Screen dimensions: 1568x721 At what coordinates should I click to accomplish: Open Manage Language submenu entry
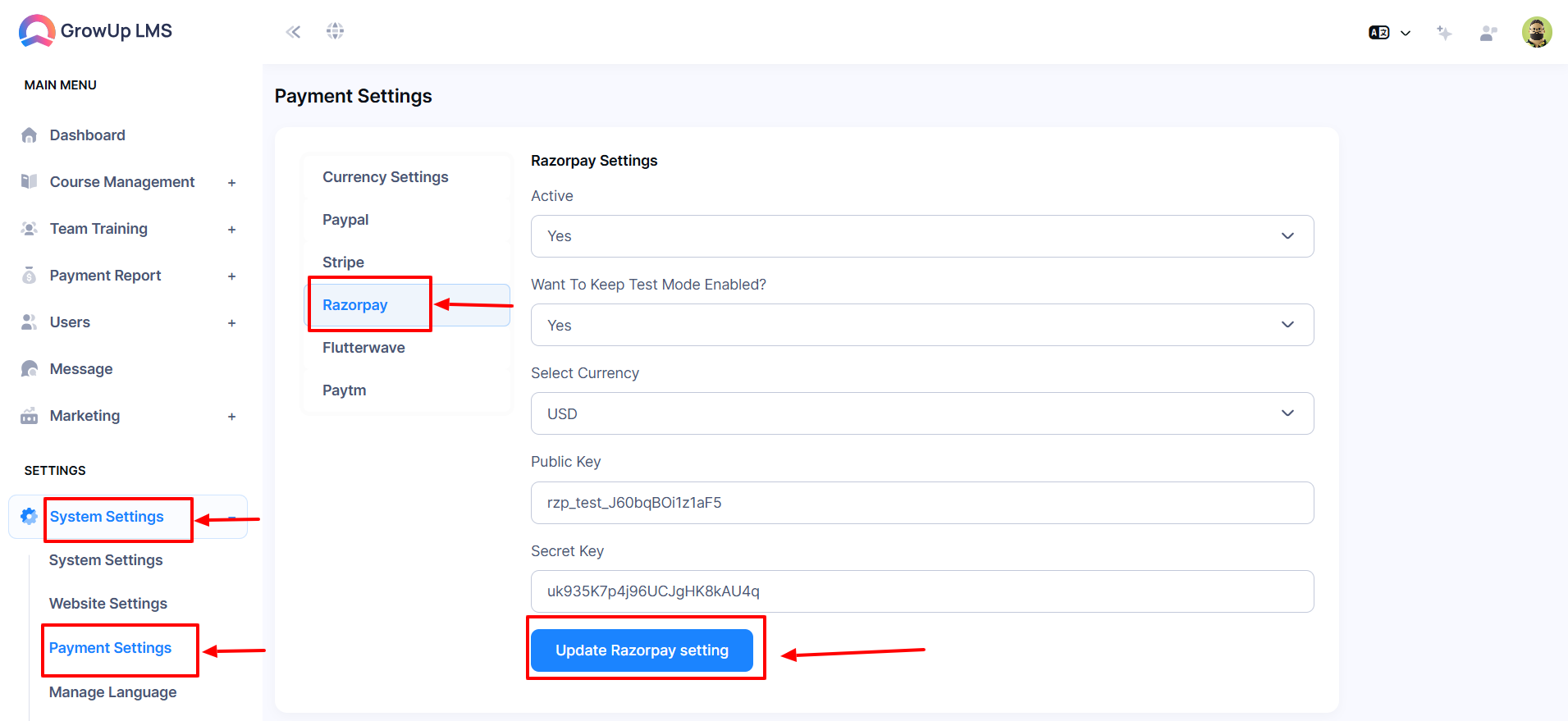(x=113, y=692)
